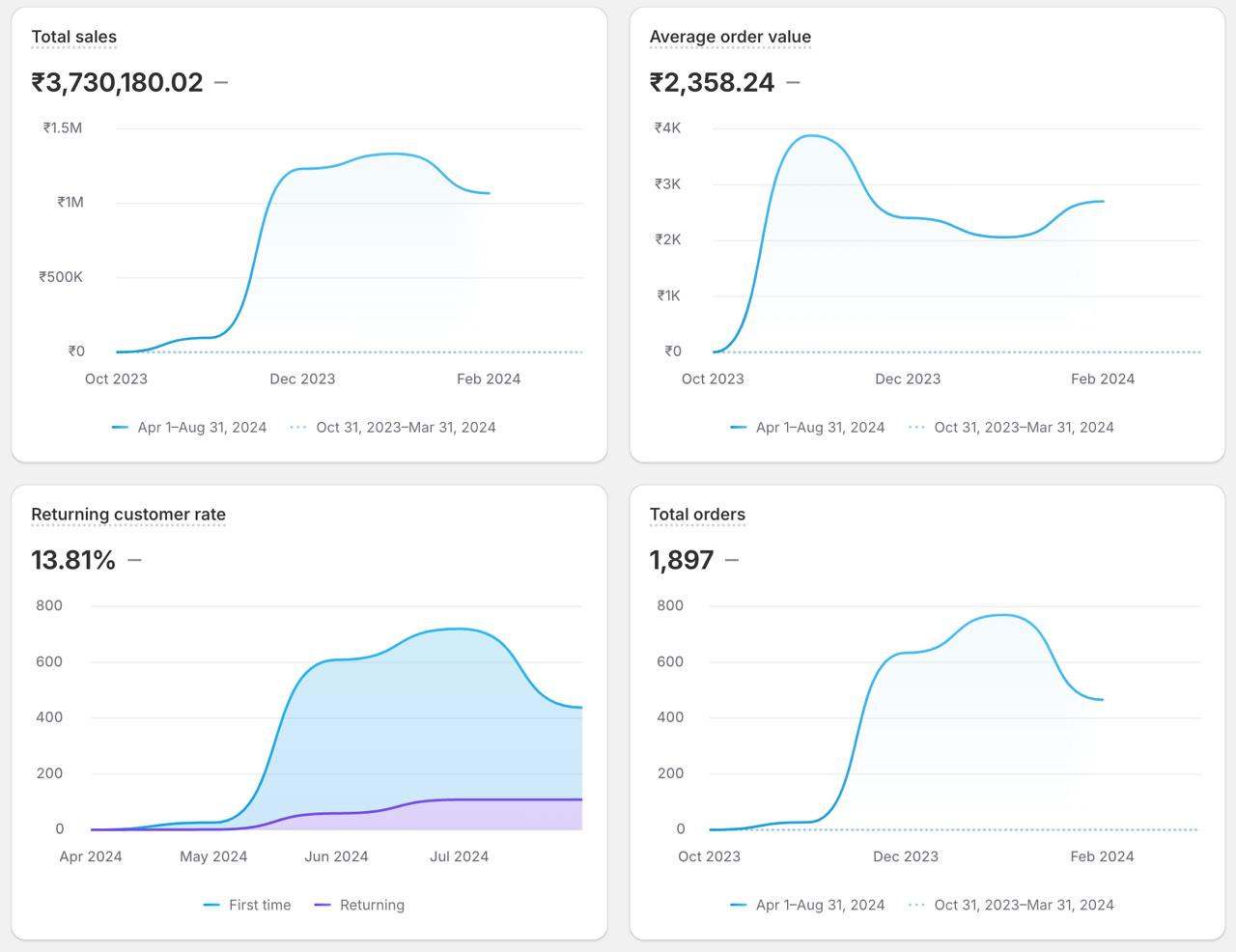Click solid line marker in Total sales legend
Image resolution: width=1236 pixels, height=952 pixels.
coord(120,428)
